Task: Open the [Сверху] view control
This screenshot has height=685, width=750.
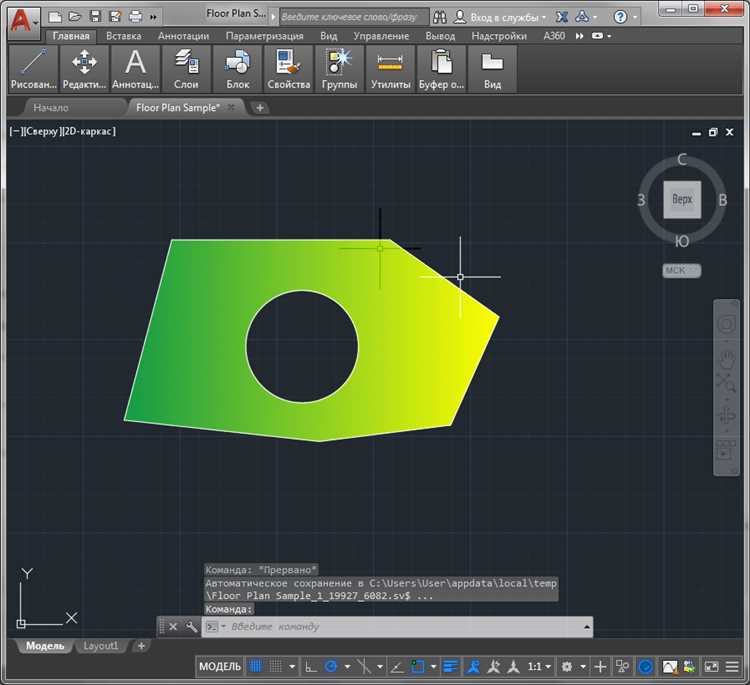Action: [42, 131]
